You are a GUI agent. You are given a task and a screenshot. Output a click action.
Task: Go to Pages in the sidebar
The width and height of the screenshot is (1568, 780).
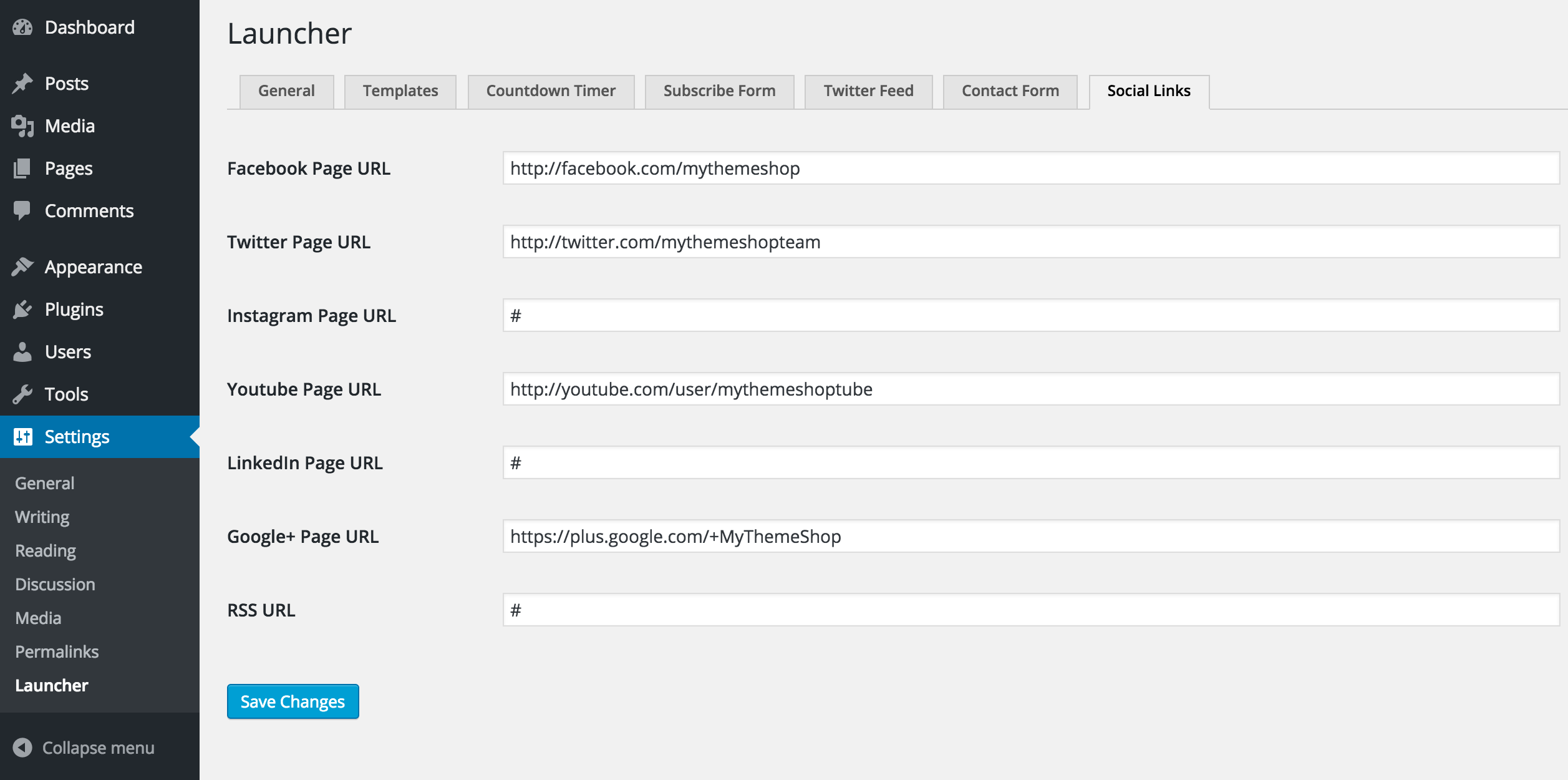(x=69, y=168)
